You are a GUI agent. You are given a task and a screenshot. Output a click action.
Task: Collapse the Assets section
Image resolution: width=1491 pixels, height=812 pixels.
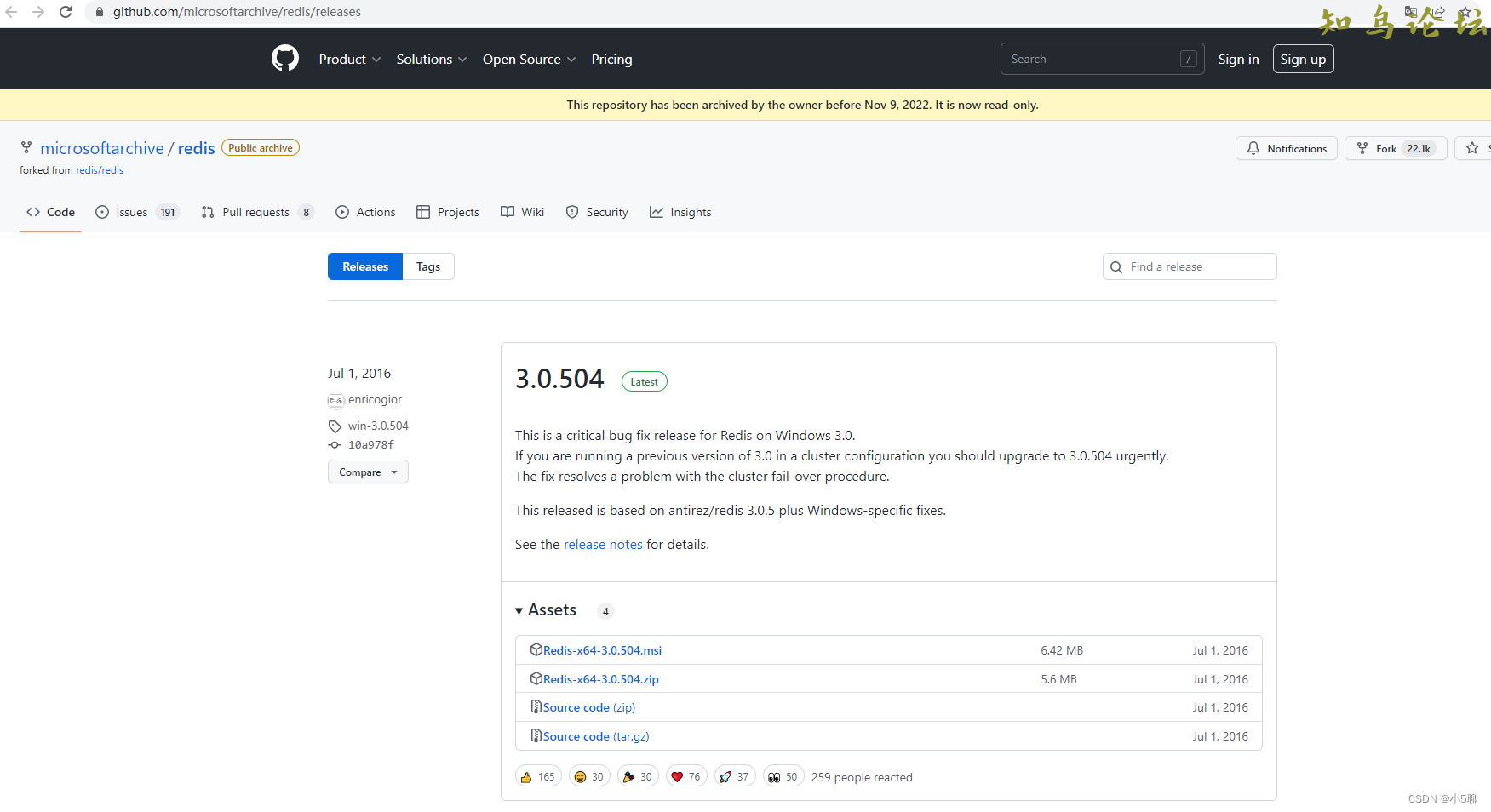point(546,609)
